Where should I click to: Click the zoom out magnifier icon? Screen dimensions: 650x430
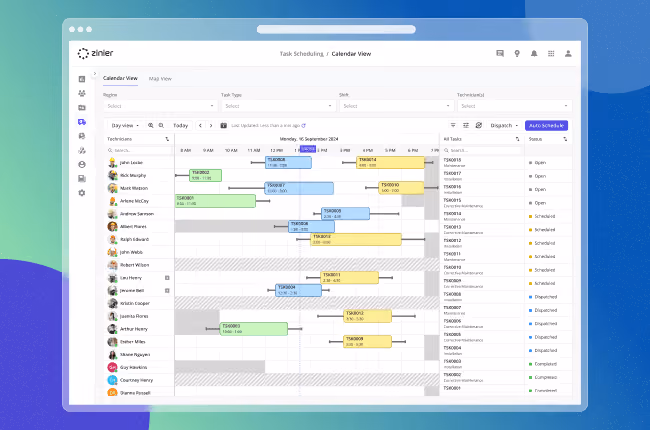coord(161,125)
